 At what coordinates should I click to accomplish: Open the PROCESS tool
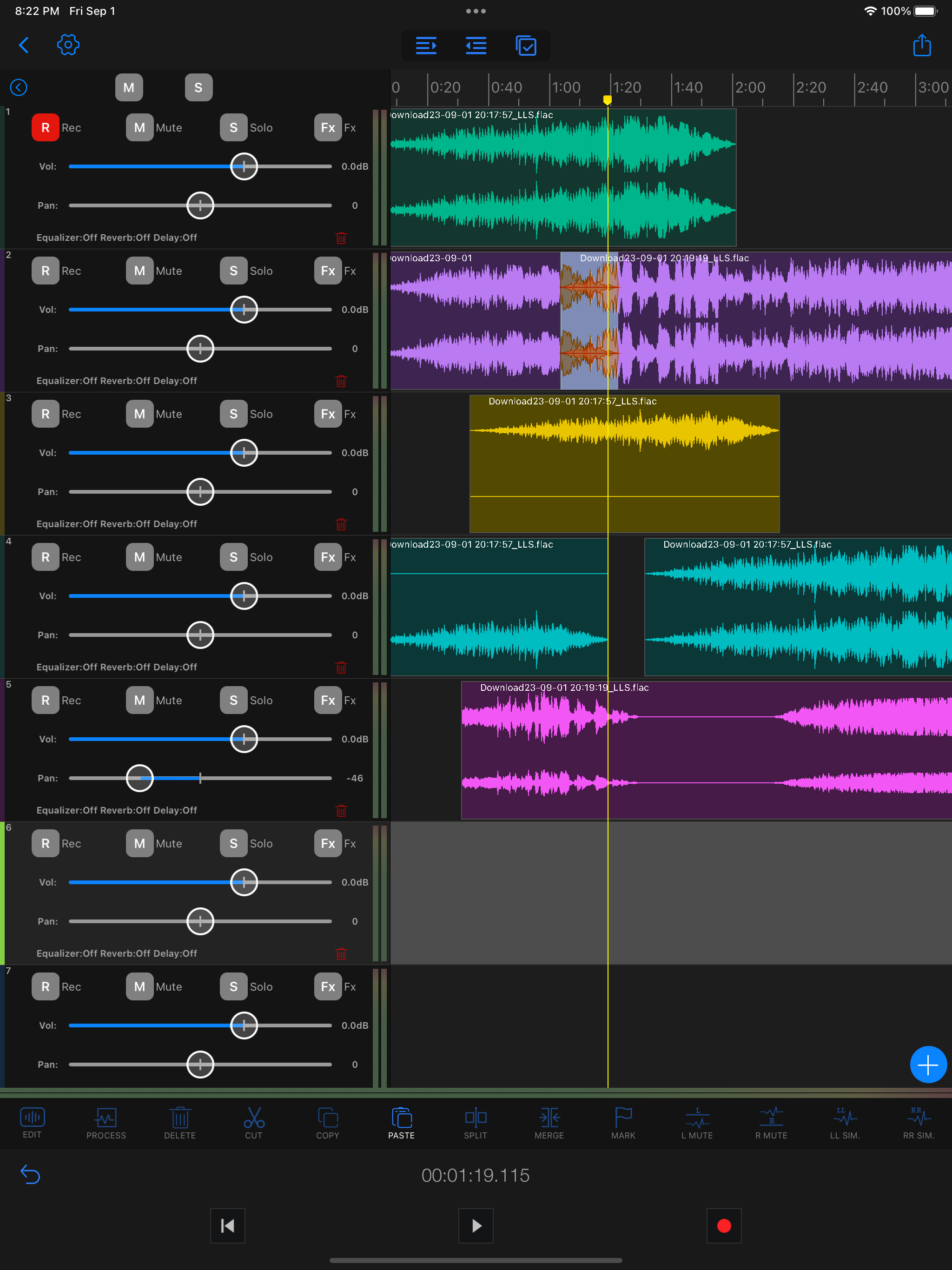(106, 1123)
